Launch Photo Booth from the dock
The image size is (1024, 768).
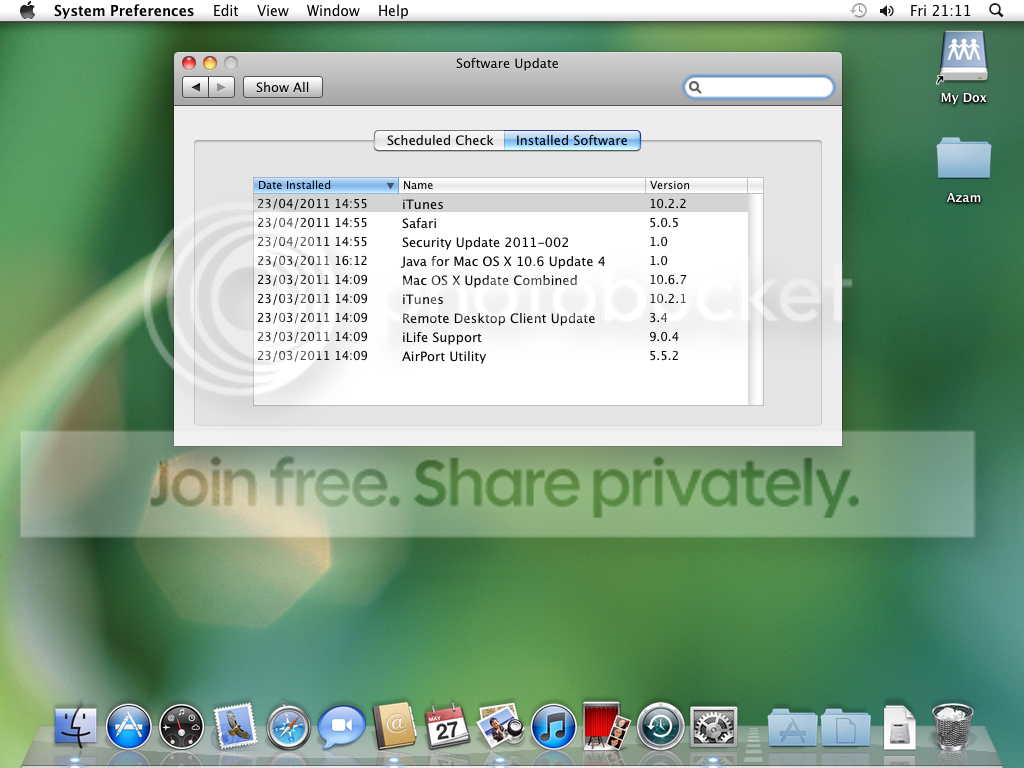click(606, 726)
